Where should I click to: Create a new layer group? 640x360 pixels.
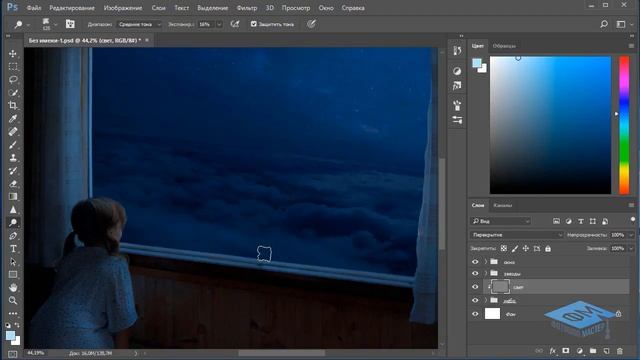(593, 351)
